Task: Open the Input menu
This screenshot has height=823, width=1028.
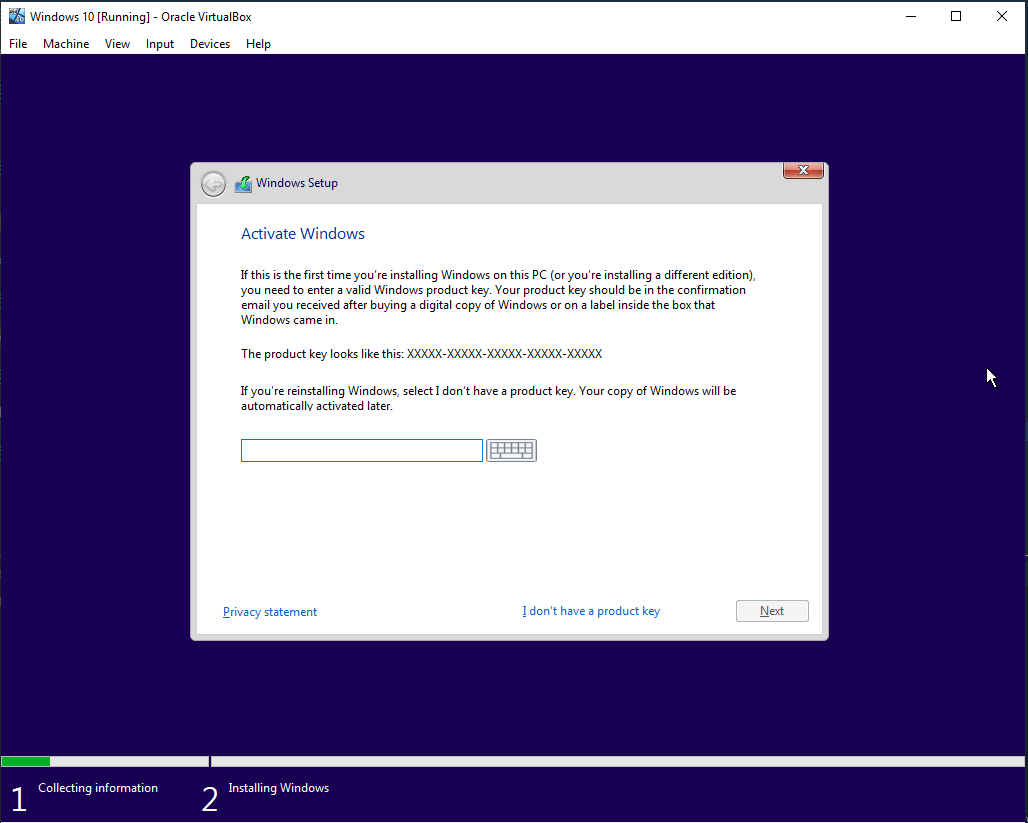Action: coord(160,44)
